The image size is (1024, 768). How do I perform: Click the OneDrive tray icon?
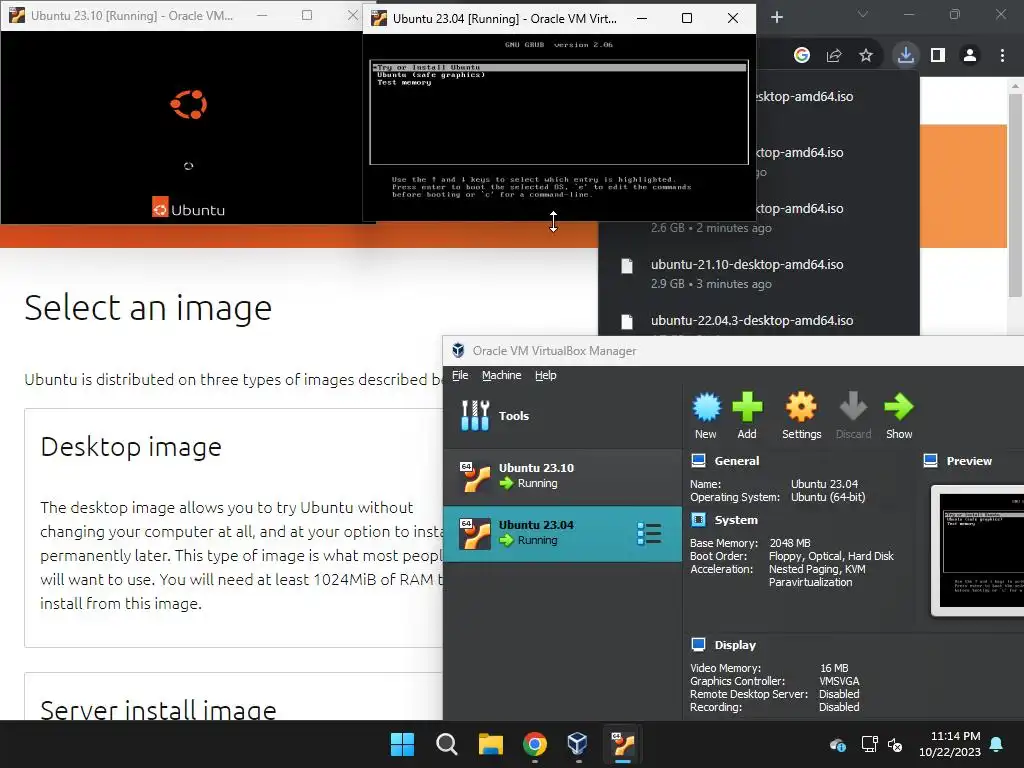838,744
